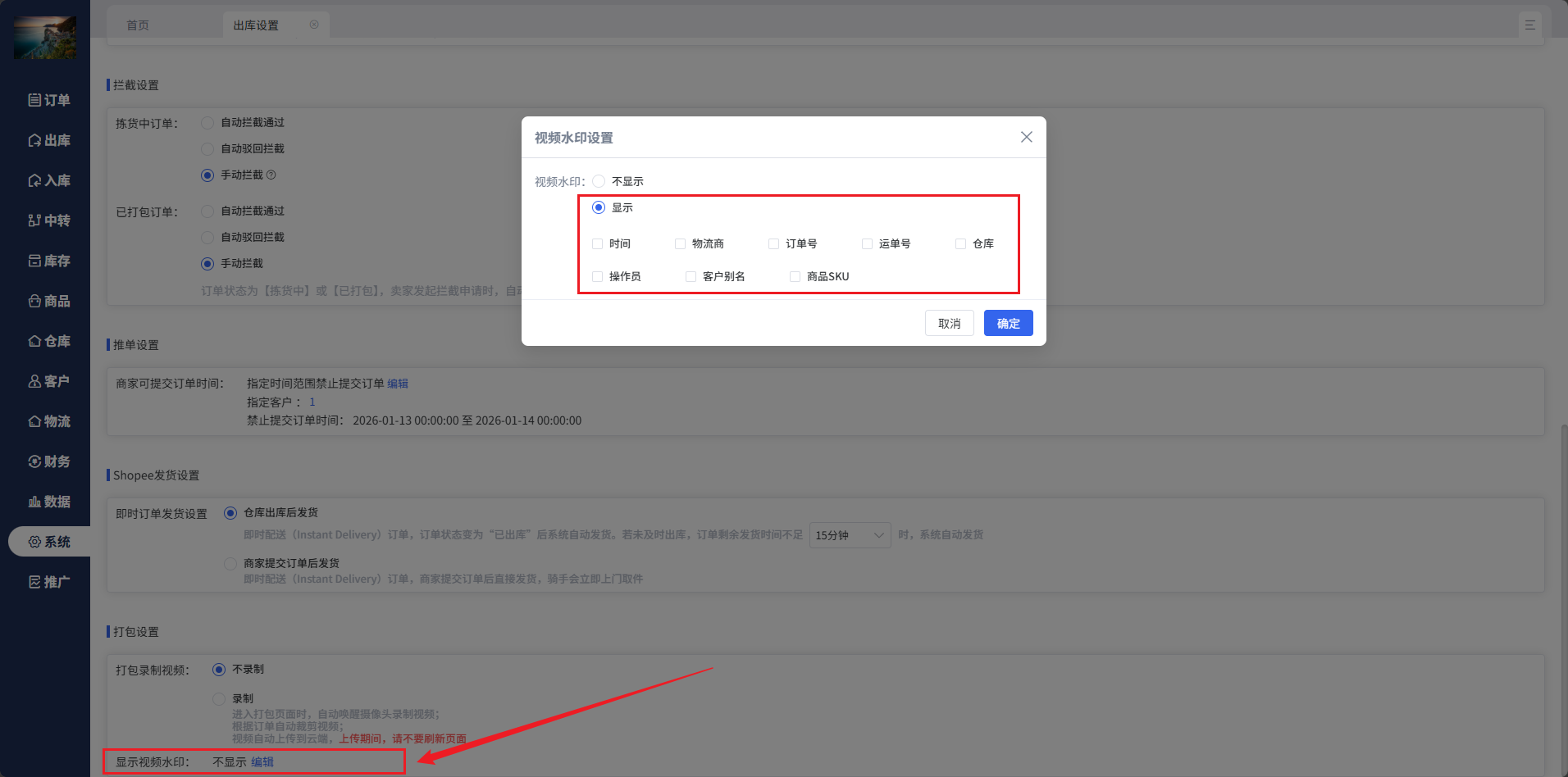The image size is (1568, 777).
Task: Select 录制 for 打包录制视频
Action: (219, 699)
